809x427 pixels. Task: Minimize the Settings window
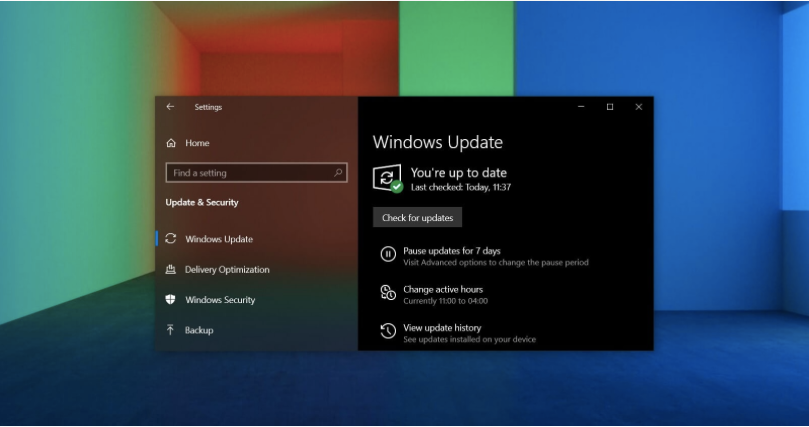click(581, 107)
